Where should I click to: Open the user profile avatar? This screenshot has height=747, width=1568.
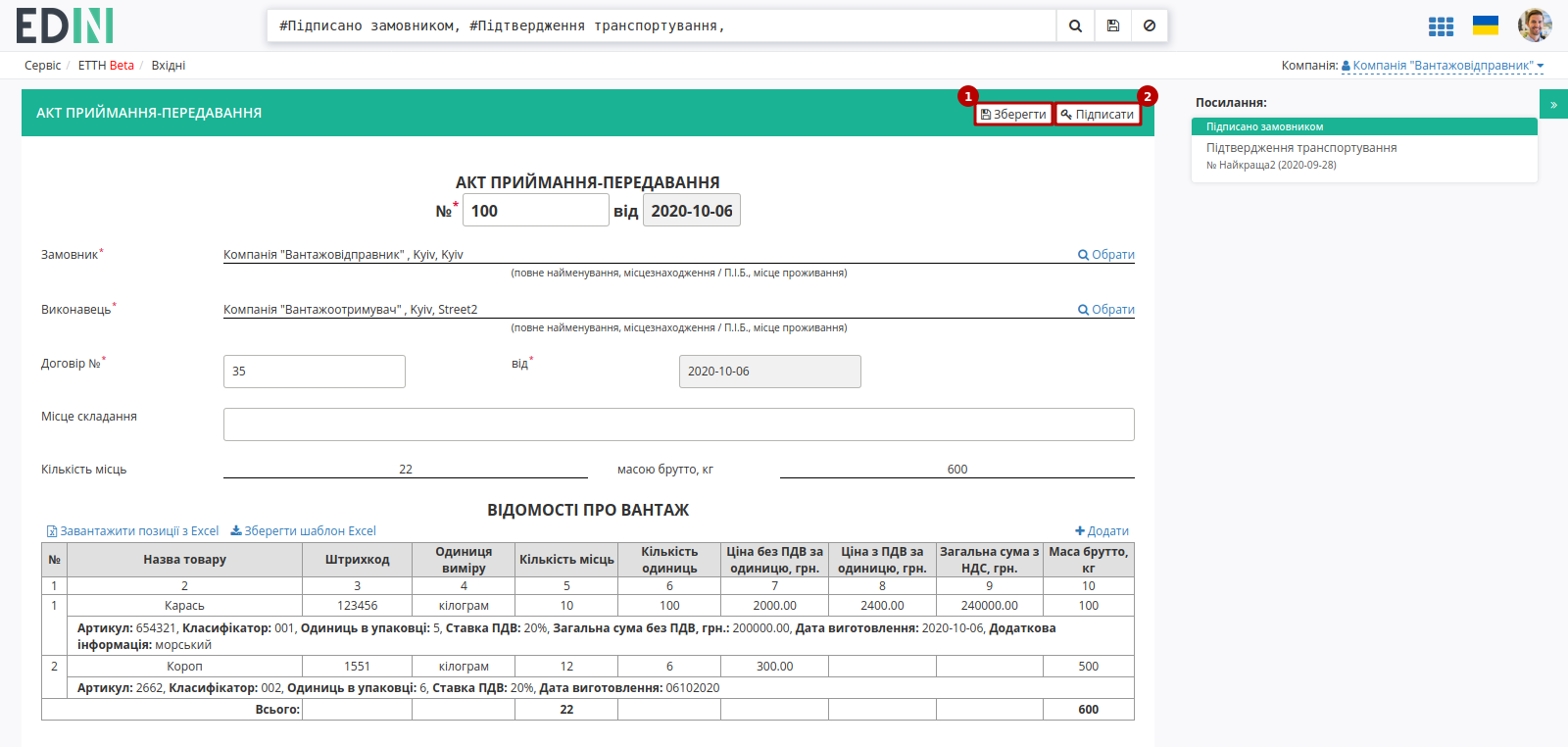pyautogui.click(x=1535, y=25)
